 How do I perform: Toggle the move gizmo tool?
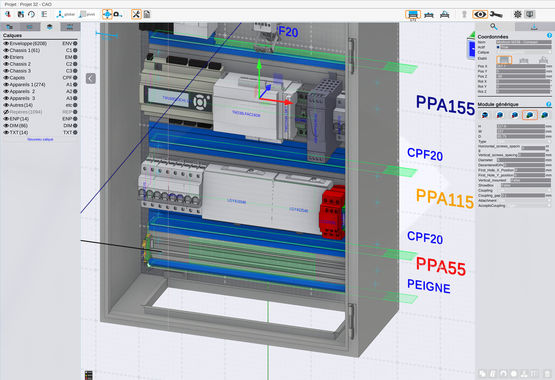pos(107,15)
